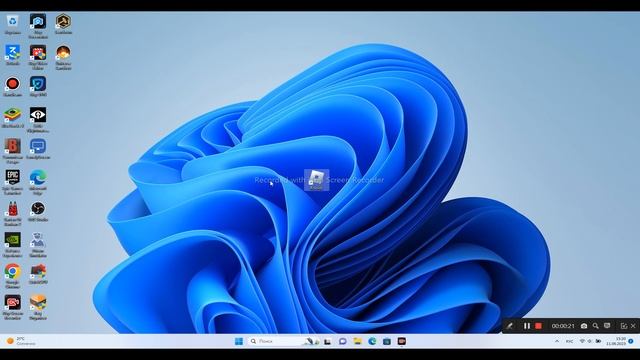Open the Chat app on the taskbar

tap(342, 341)
